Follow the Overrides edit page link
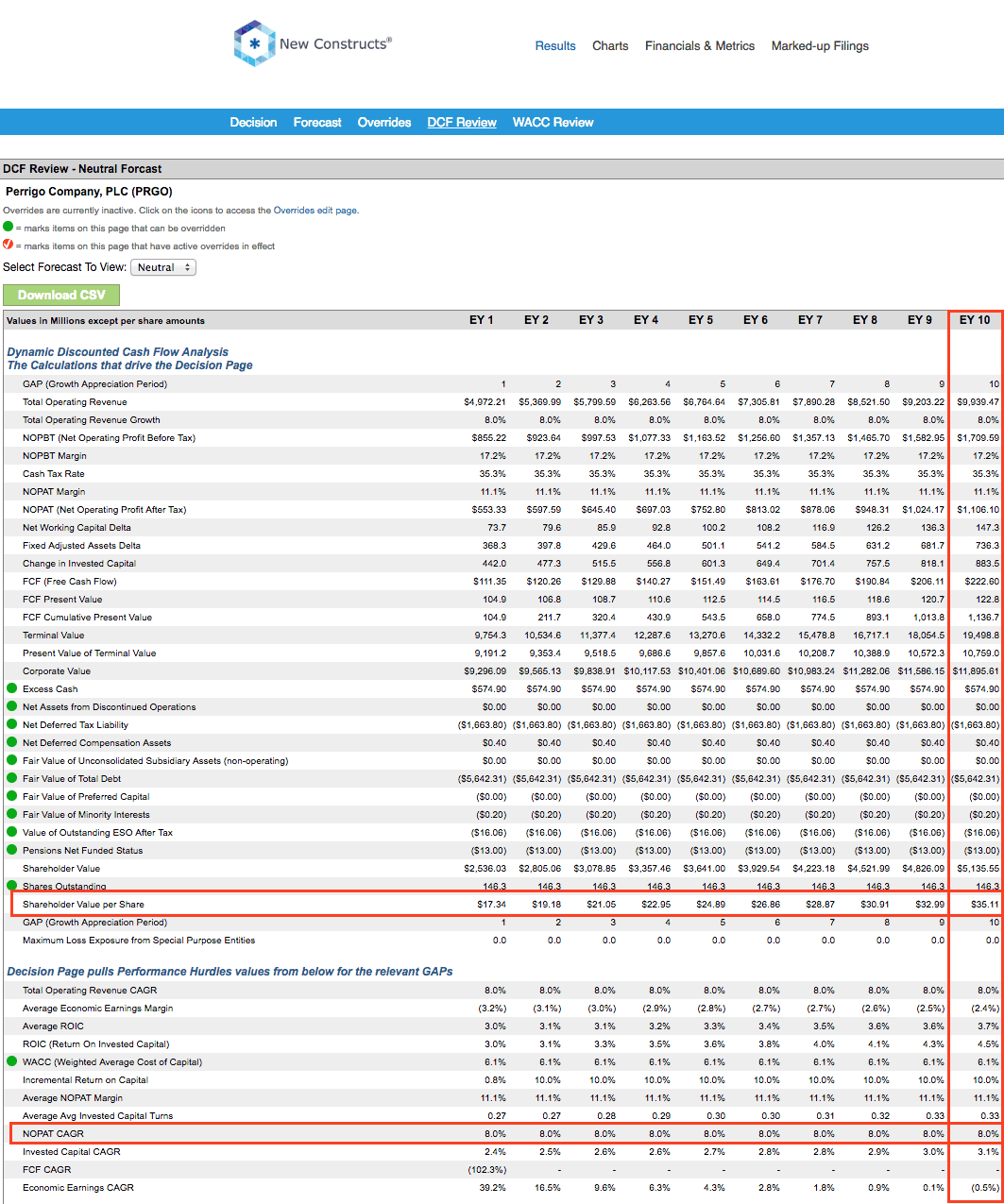1004x1204 pixels. tap(315, 211)
